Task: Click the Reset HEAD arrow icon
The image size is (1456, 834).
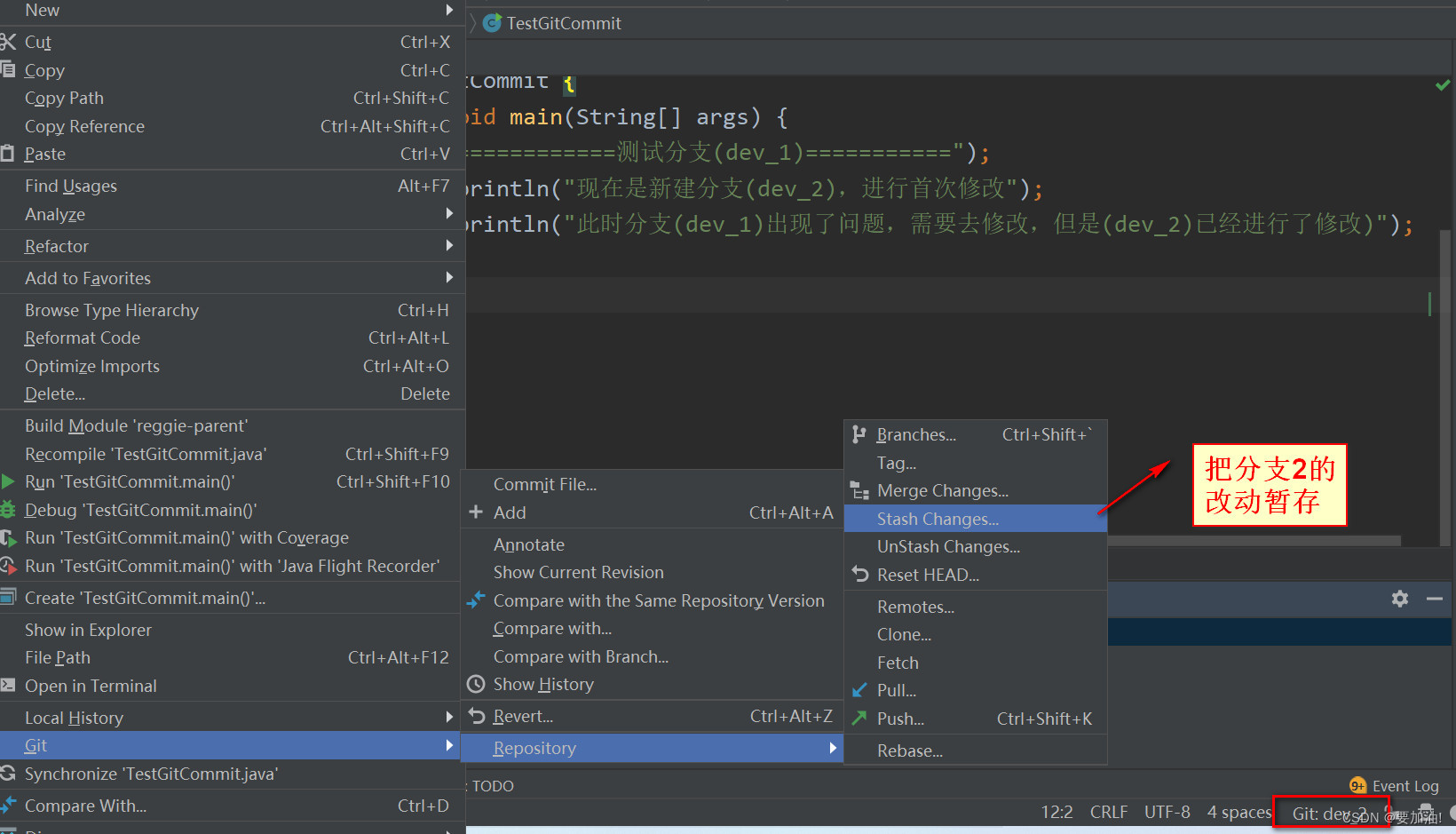Action: pyautogui.click(x=859, y=574)
